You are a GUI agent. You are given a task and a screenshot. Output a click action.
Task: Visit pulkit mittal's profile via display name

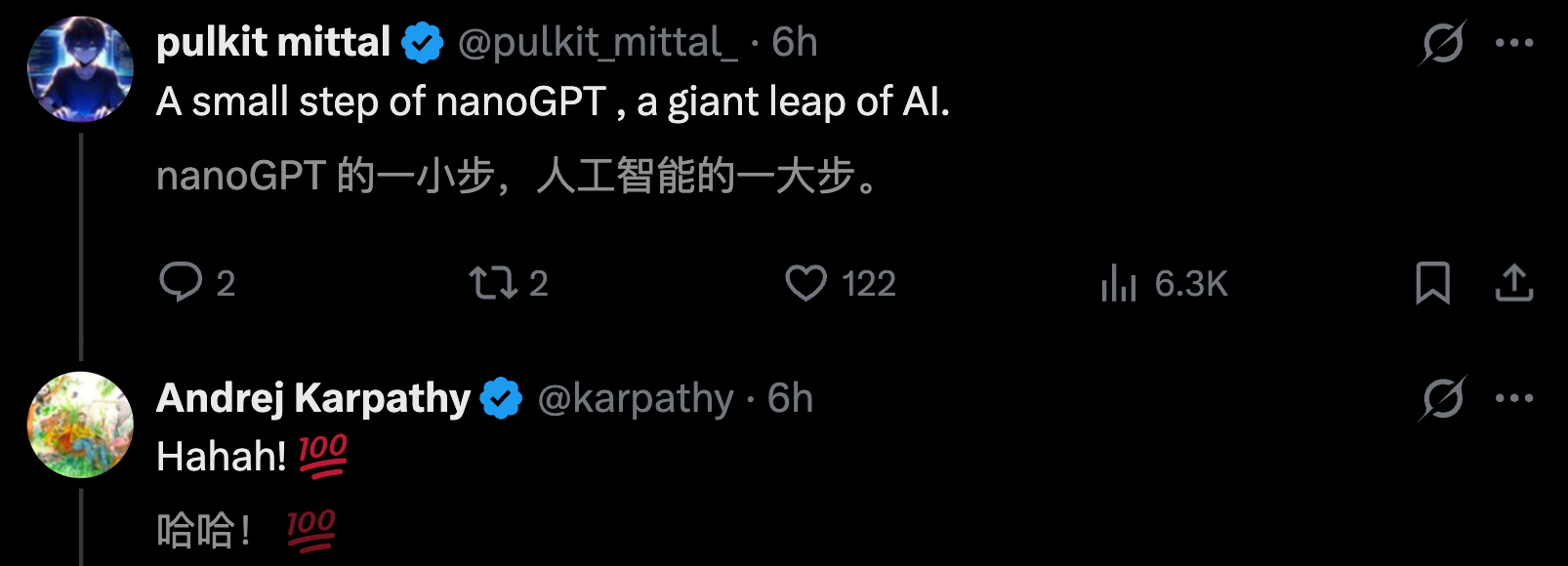click(273, 43)
